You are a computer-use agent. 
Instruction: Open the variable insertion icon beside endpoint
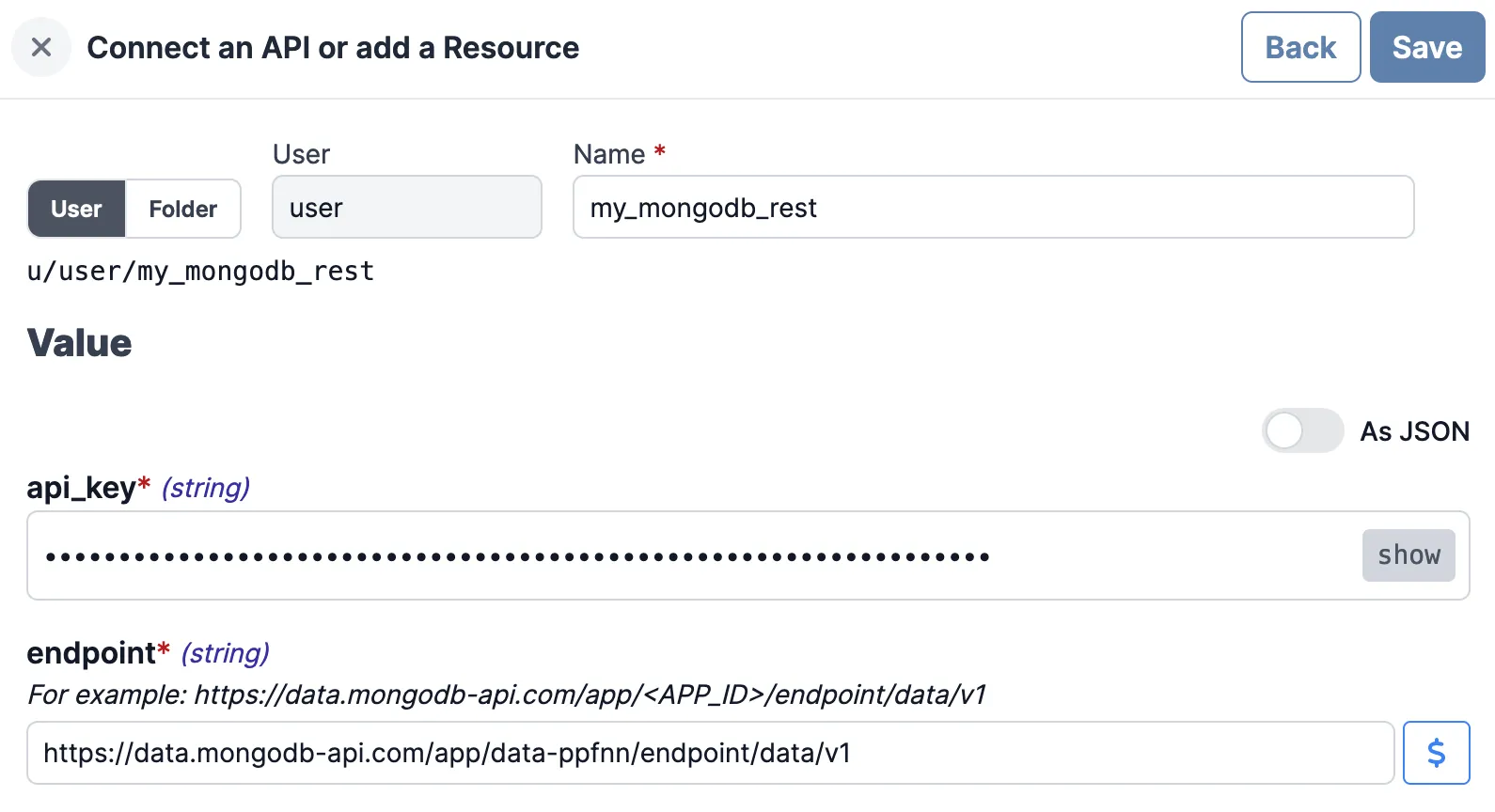[1436, 752]
